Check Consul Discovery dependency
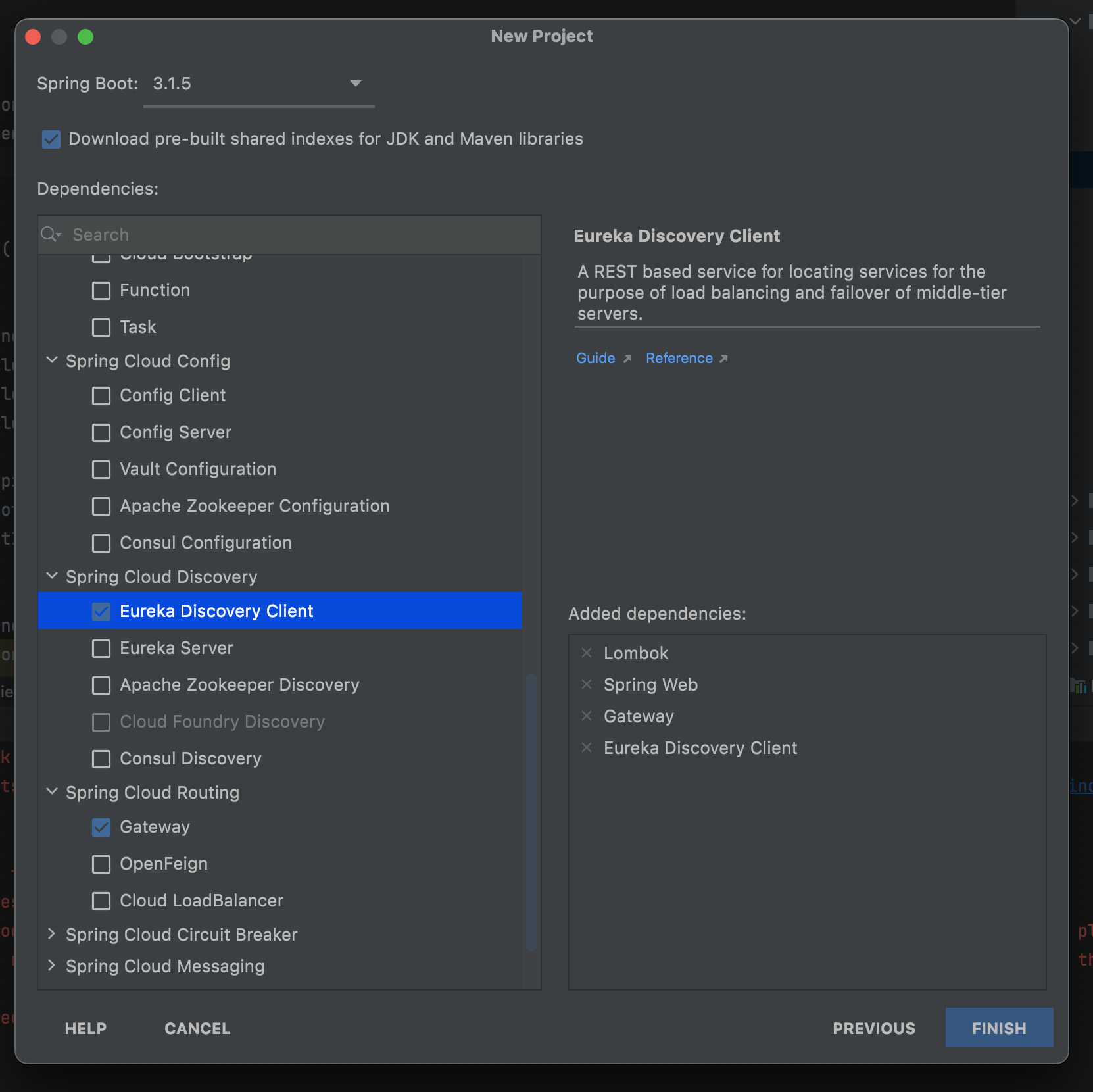Viewport: 1093px width, 1092px height. click(x=101, y=758)
